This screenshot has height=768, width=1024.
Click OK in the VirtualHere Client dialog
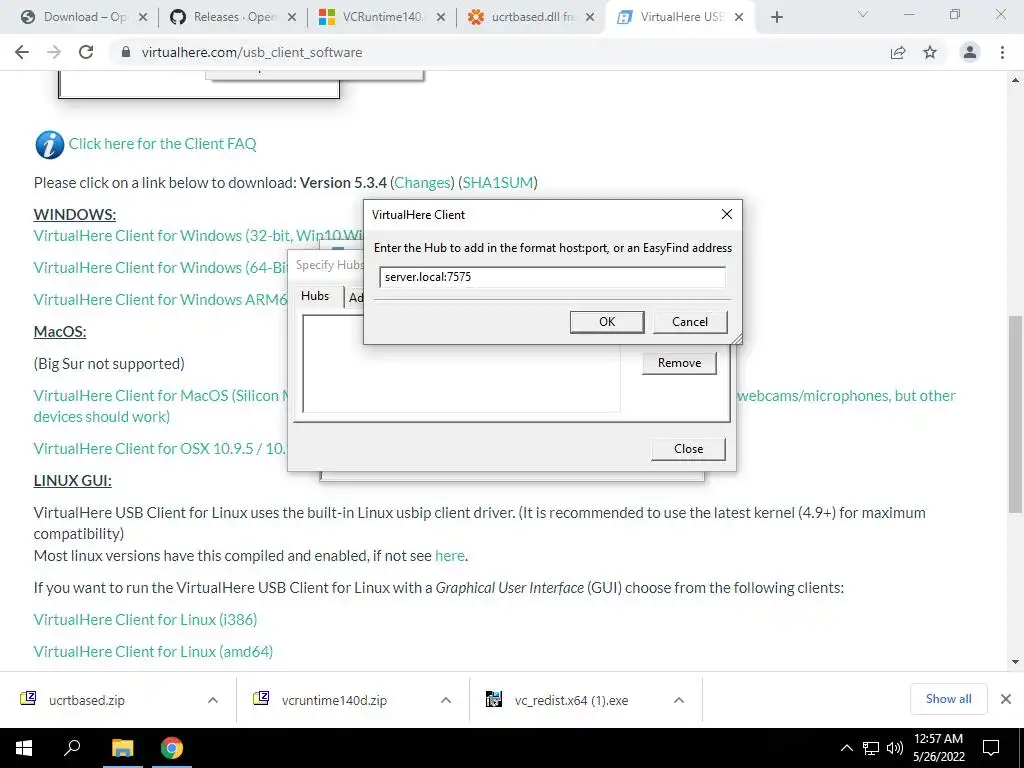[x=607, y=322]
